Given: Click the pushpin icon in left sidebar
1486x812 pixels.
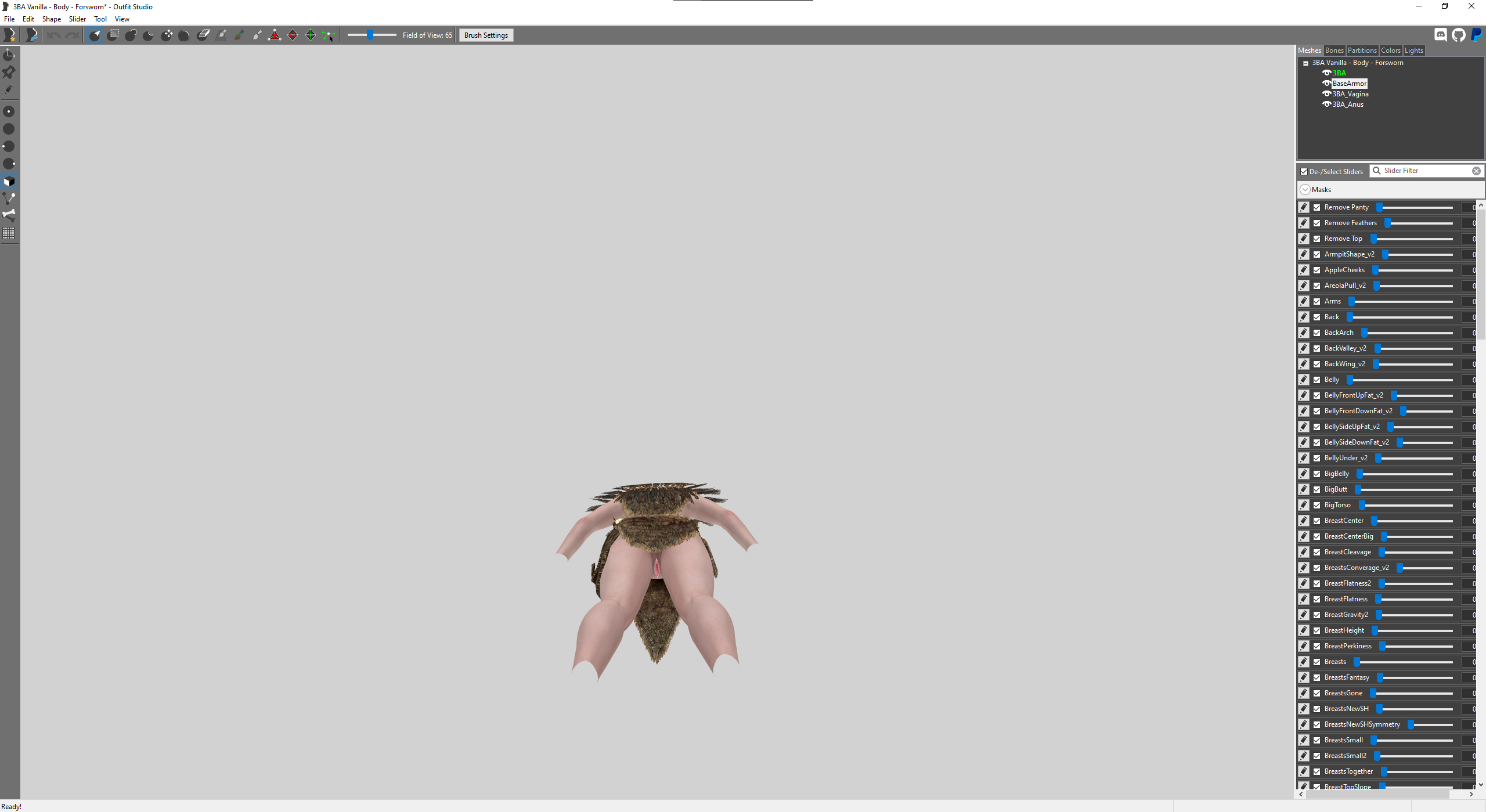Looking at the screenshot, I should point(9,72).
